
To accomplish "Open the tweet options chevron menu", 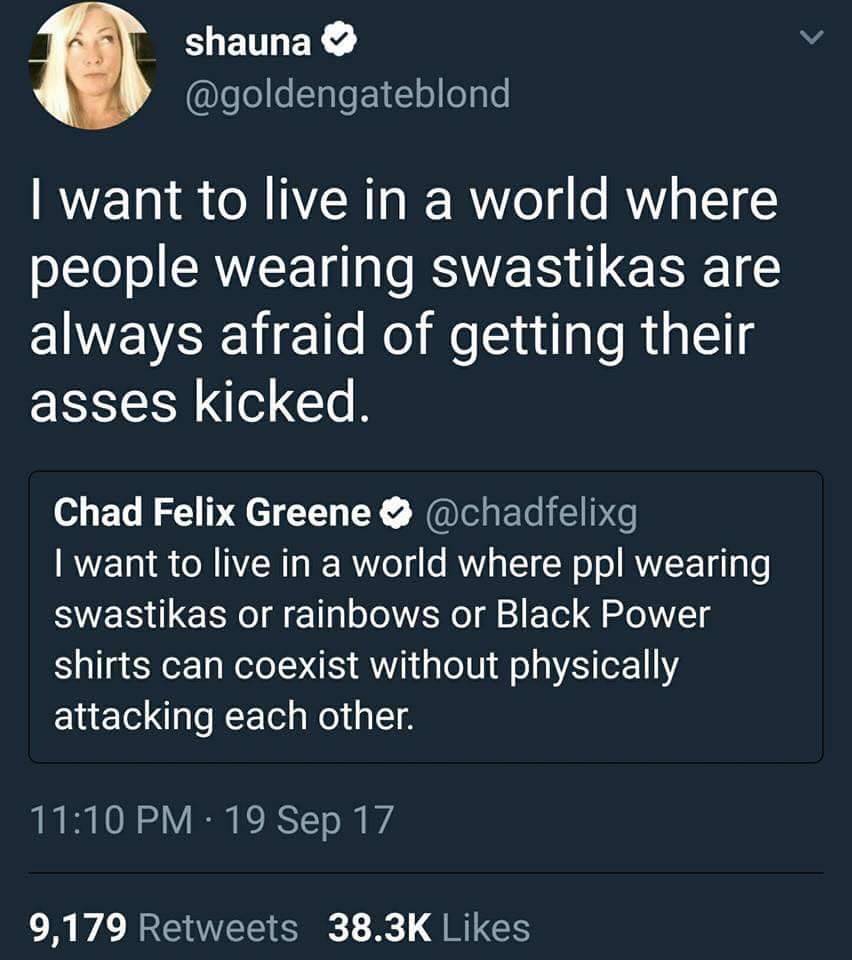I will pos(812,38).
